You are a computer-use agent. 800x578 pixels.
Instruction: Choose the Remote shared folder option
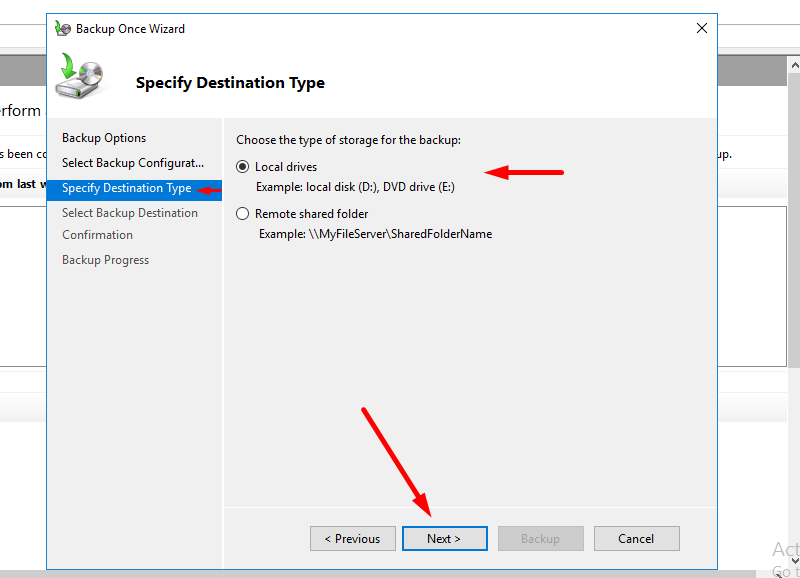pyautogui.click(x=243, y=214)
